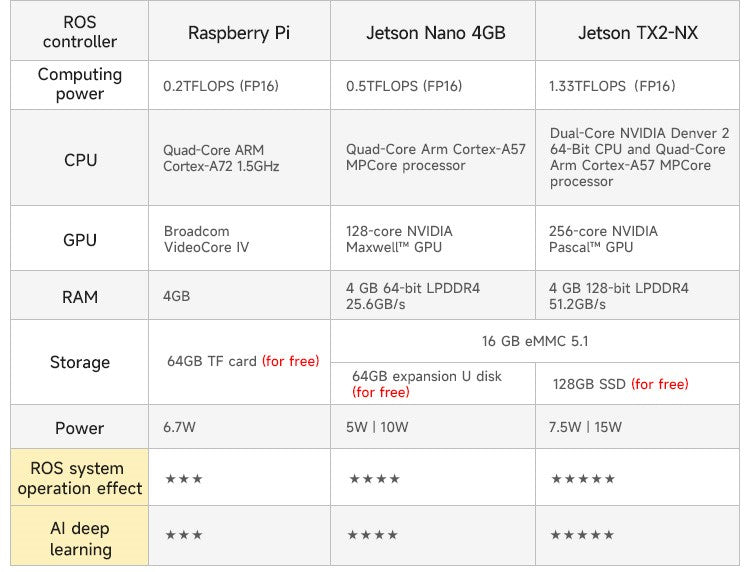Click the Broadcom VideoCore IV cell
The image size is (750, 572).
tap(239, 239)
